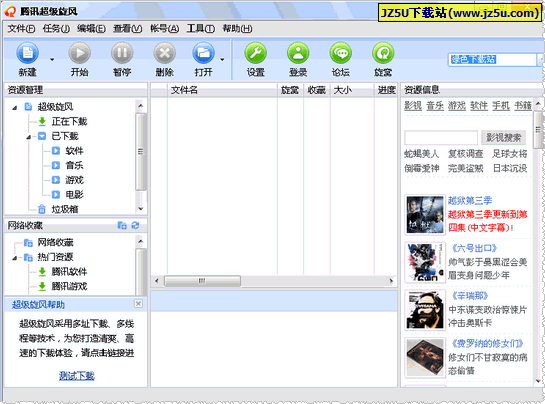Switch to the 书籍 resource tab
Screen dimensions: 545x404
(x=523, y=106)
